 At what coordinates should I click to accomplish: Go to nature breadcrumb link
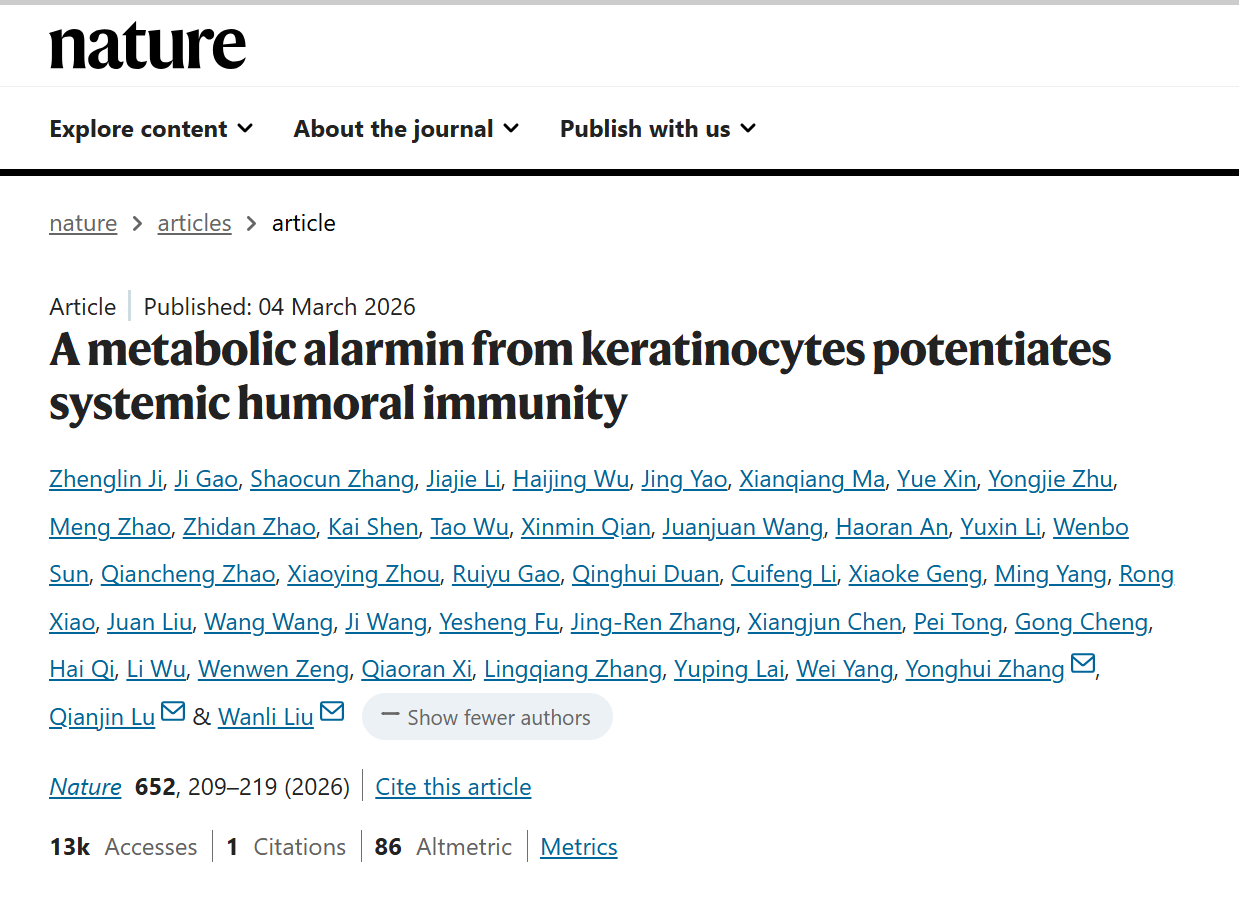[x=83, y=223]
